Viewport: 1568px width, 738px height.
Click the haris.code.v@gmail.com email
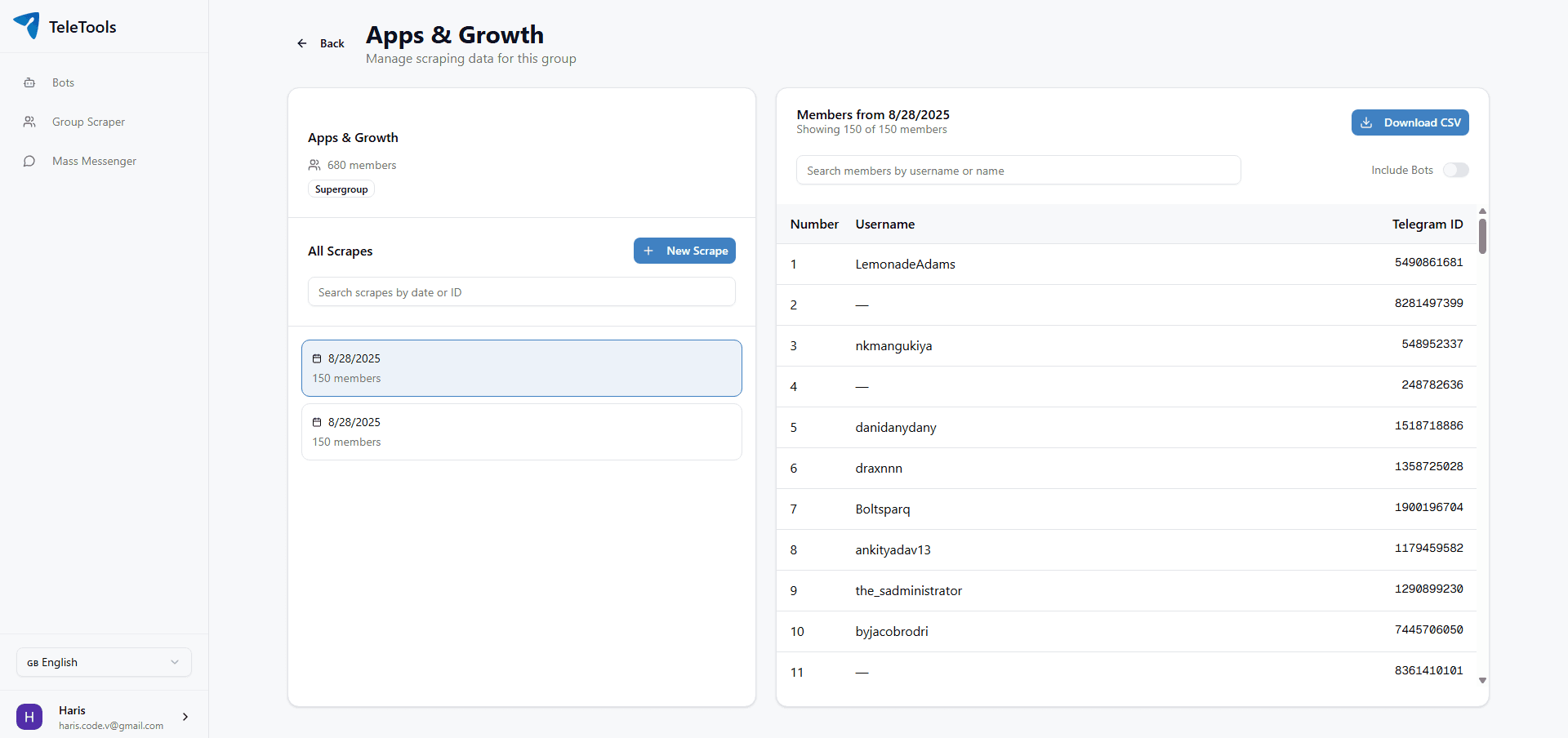click(x=111, y=726)
